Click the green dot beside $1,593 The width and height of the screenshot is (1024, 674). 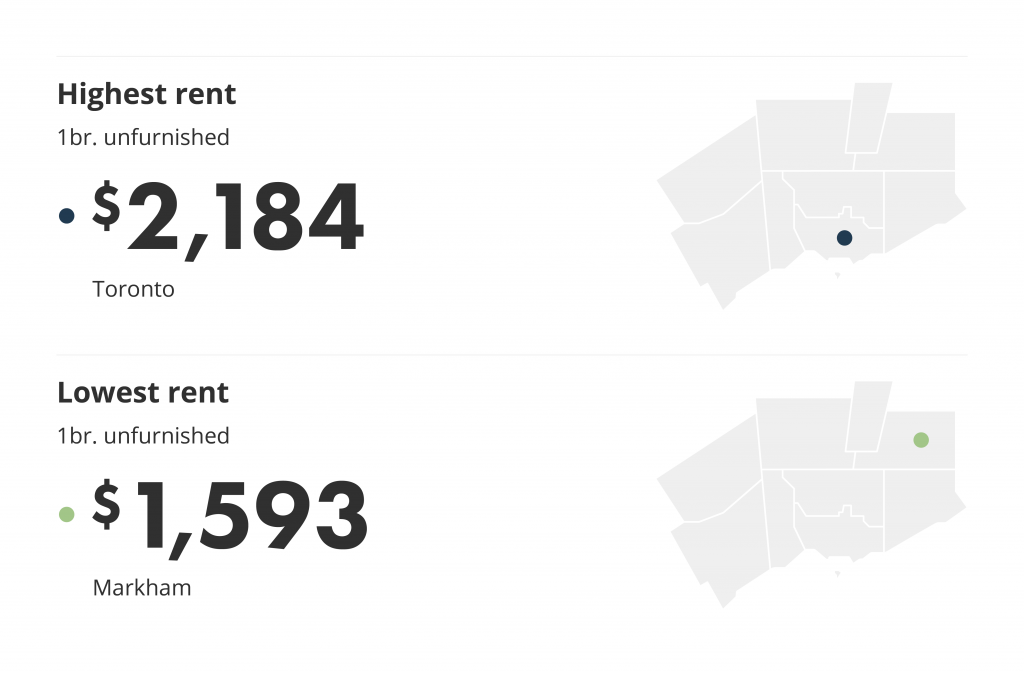pyautogui.click(x=67, y=514)
